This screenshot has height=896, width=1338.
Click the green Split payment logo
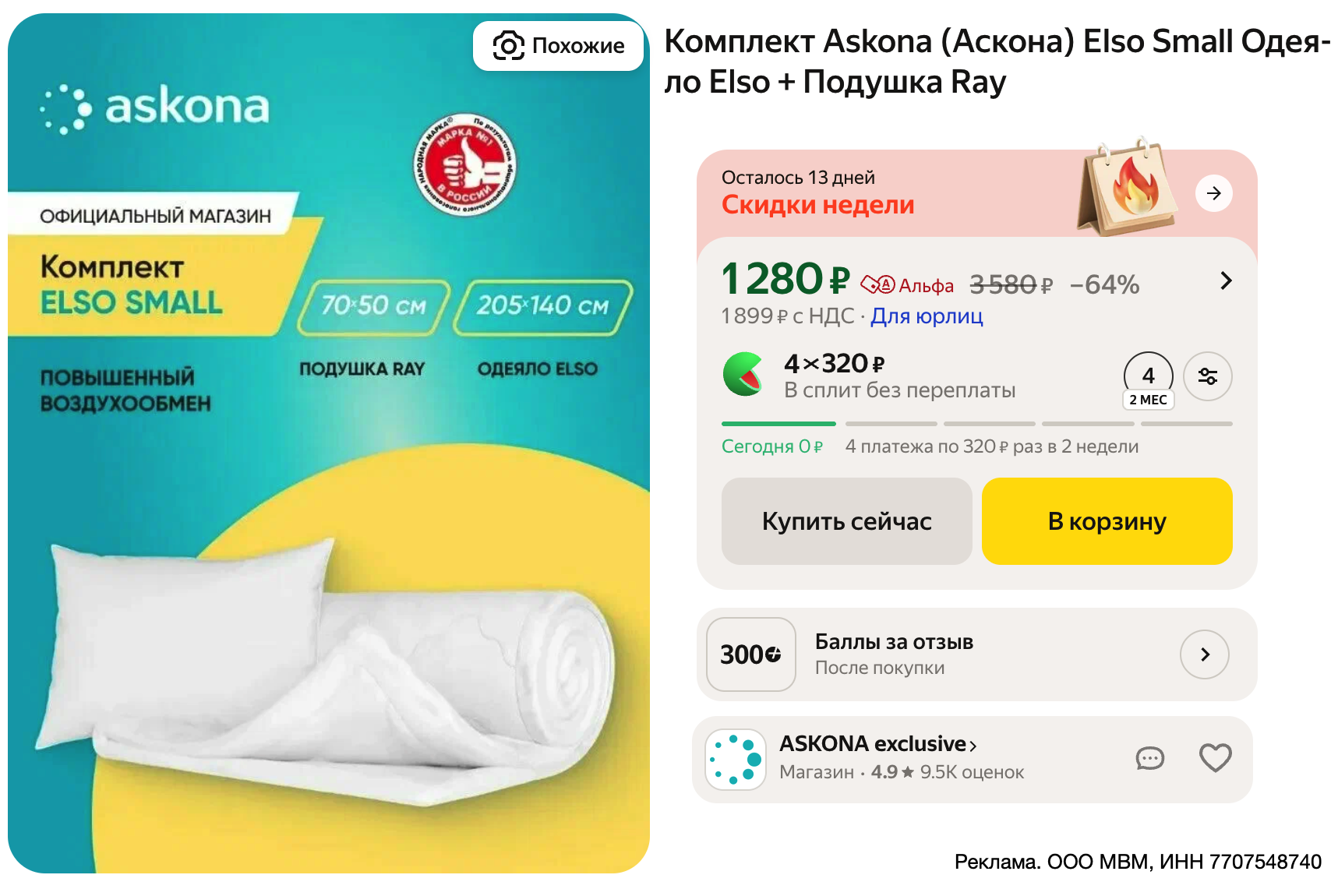744,375
